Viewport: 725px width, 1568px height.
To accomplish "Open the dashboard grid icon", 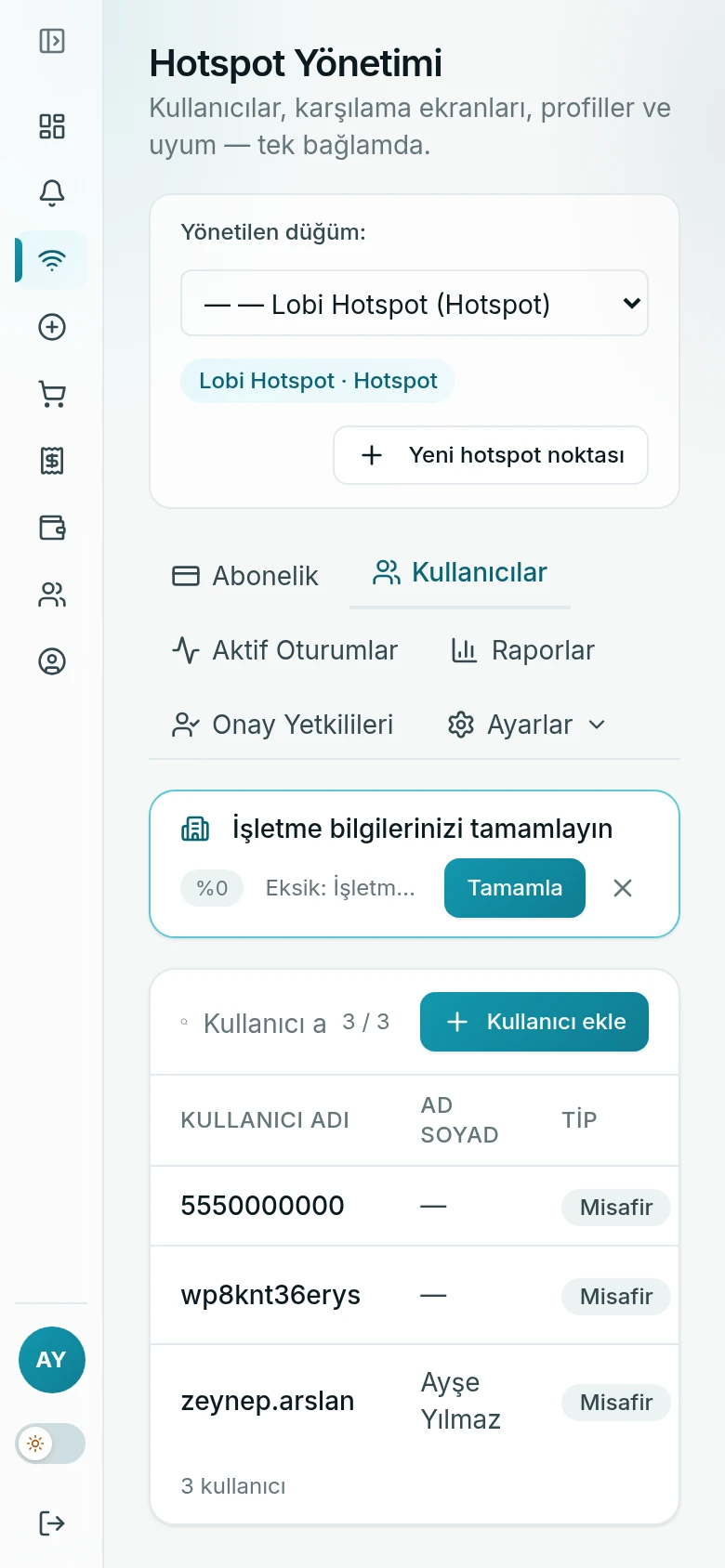I will (52, 126).
